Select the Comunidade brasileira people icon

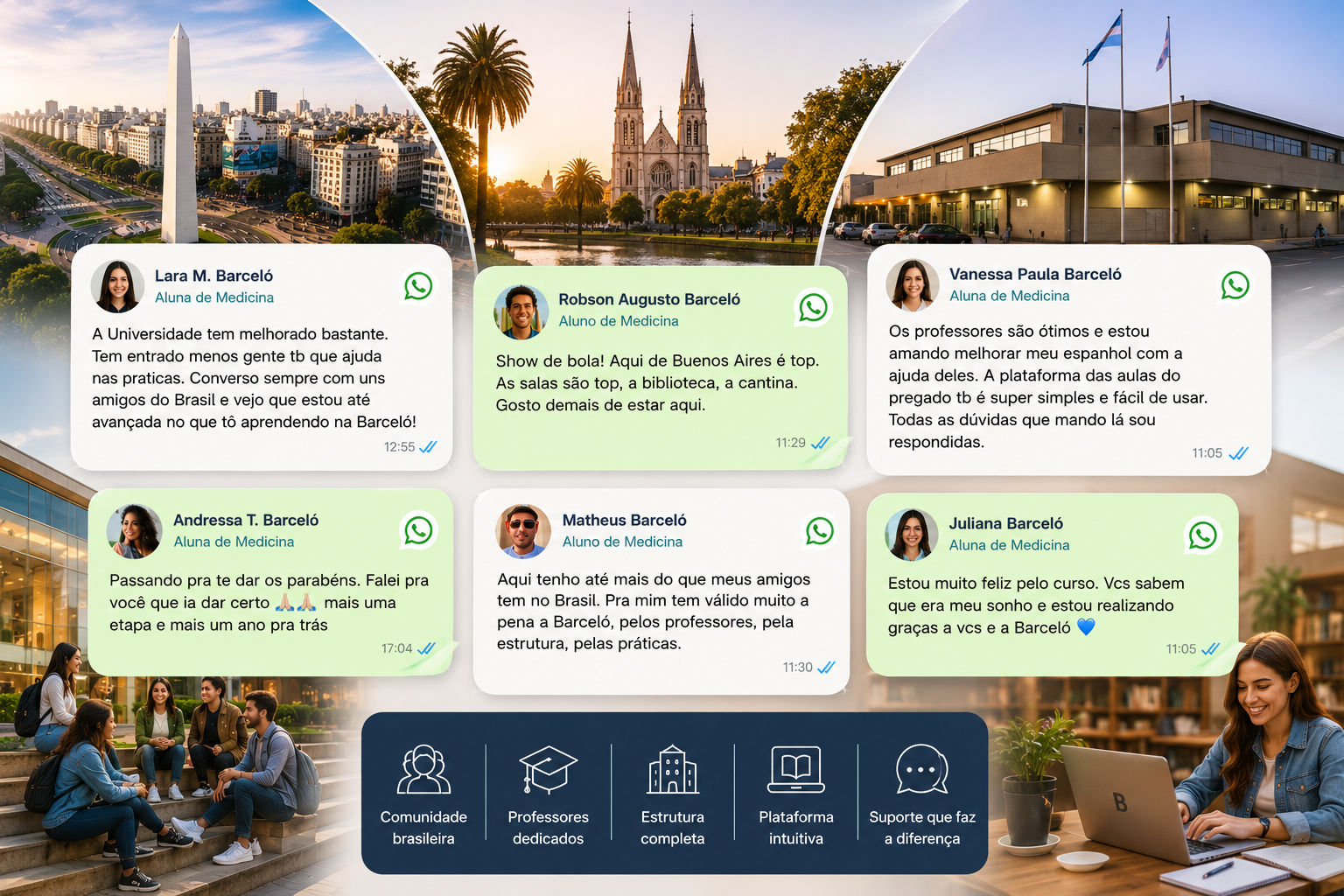[423, 769]
